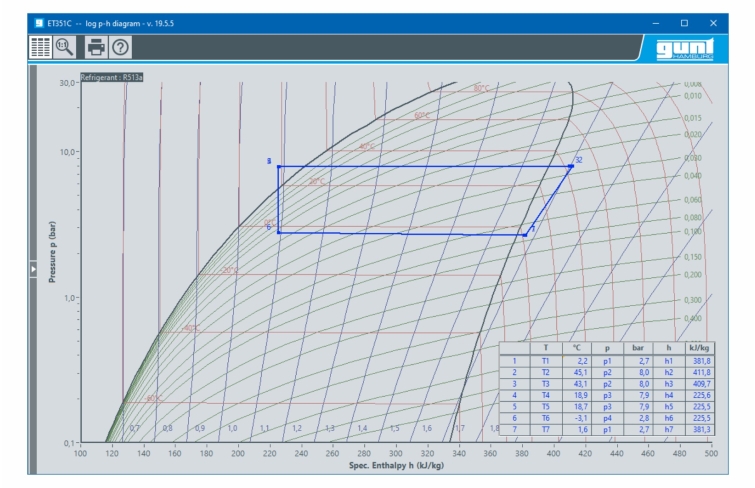The width and height of the screenshot is (755, 488).
Task: Click the kJ/kg column header
Action: [x=700, y=348]
